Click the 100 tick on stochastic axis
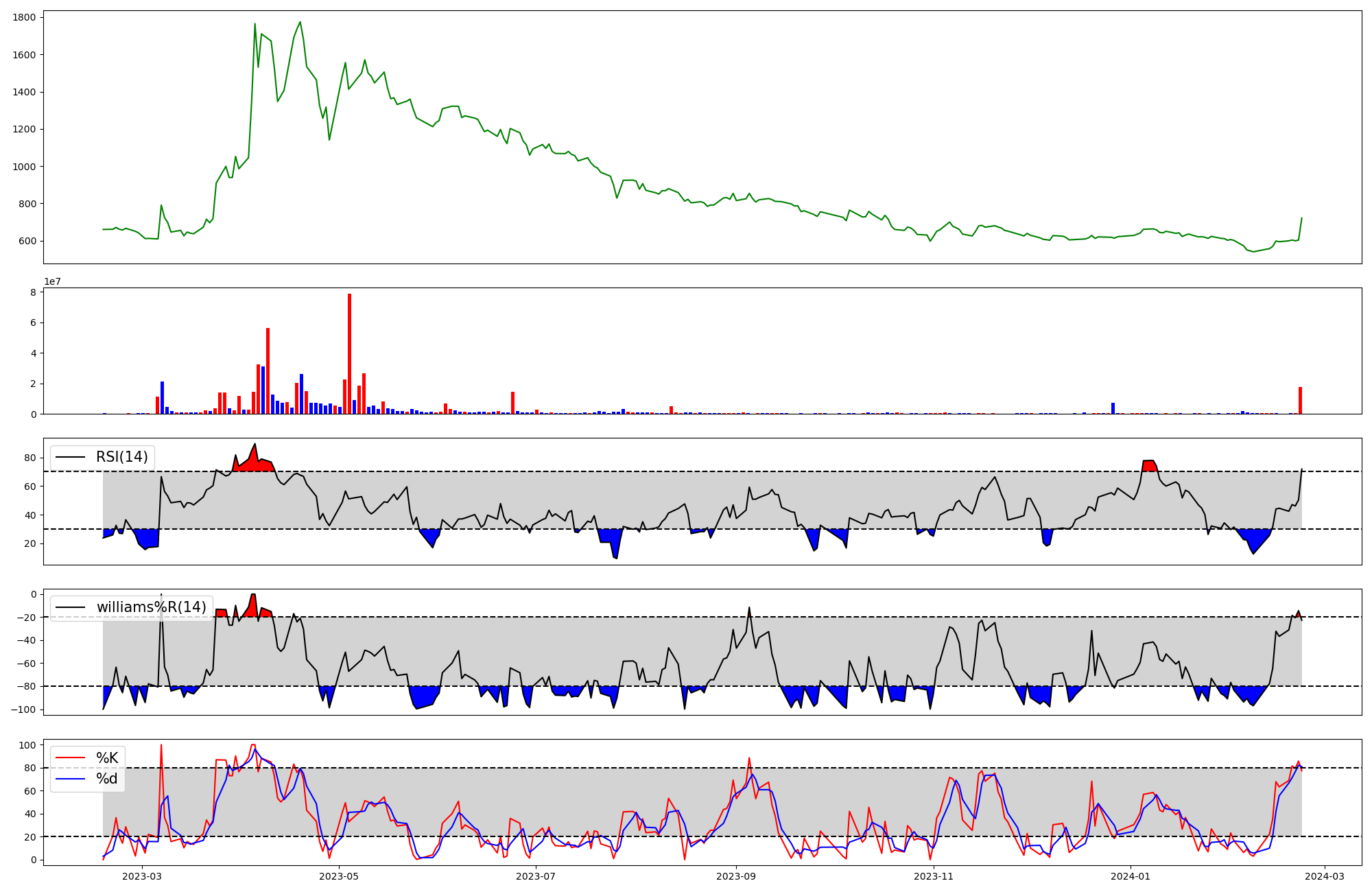 pyautogui.click(x=27, y=745)
